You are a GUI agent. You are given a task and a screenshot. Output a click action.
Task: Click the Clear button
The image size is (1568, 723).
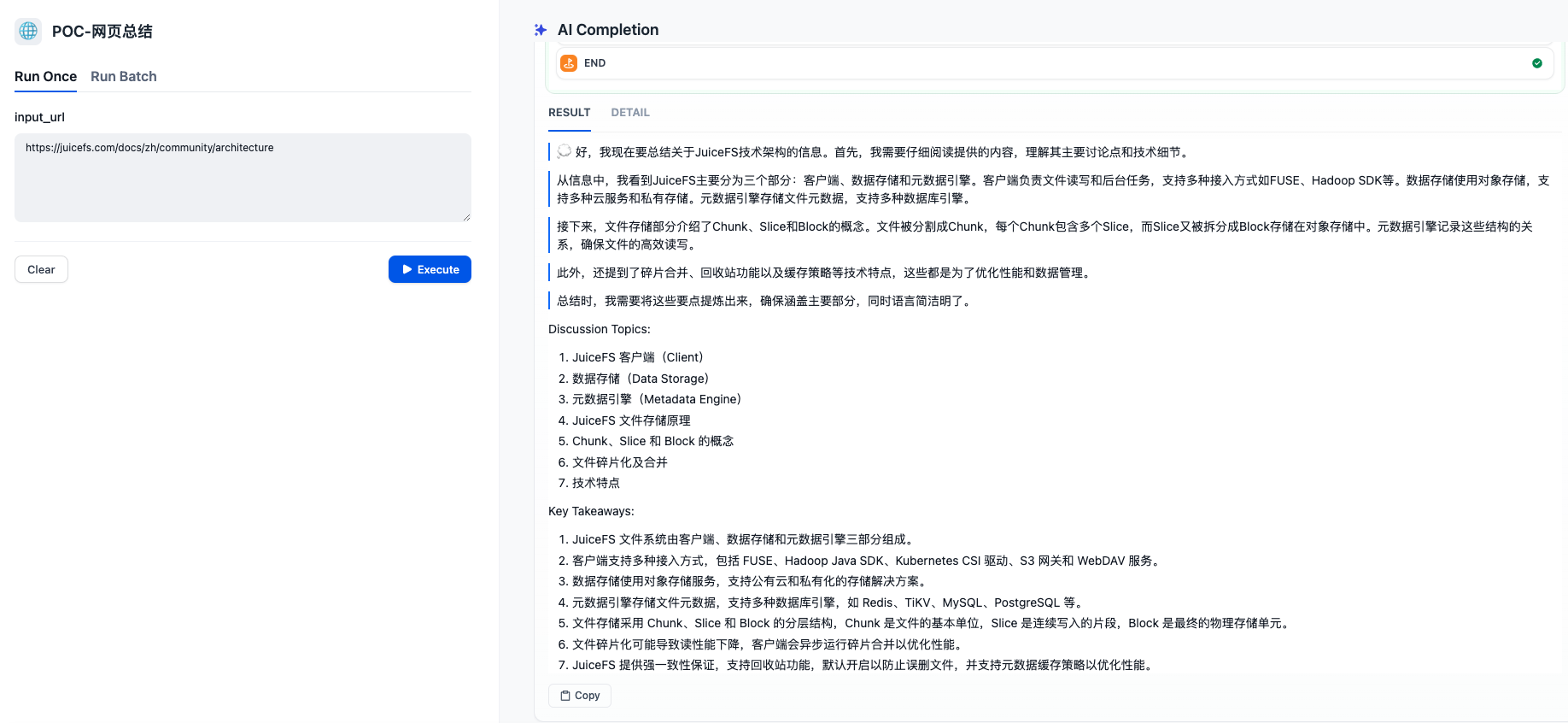point(41,269)
